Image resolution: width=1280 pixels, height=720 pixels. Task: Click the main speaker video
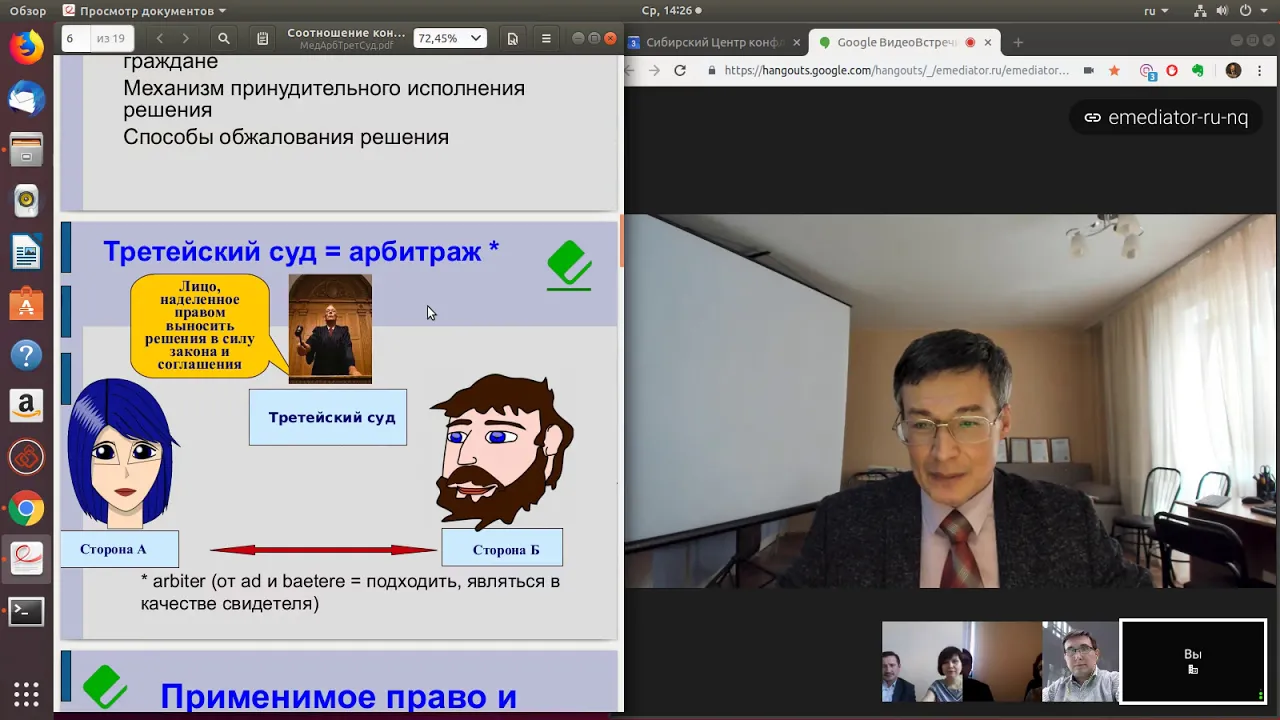coord(951,400)
